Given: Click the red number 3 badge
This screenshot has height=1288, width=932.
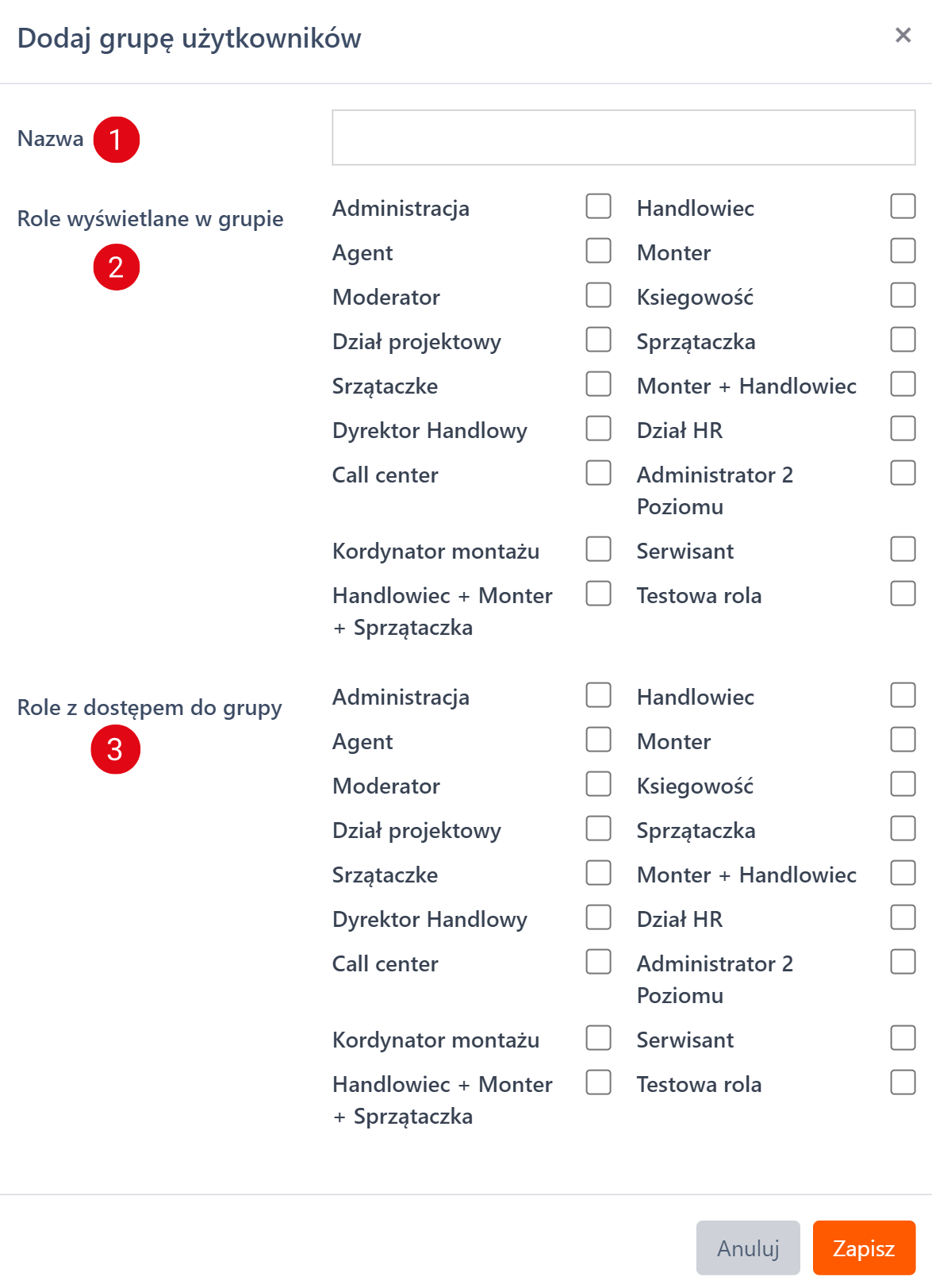Looking at the screenshot, I should [116, 749].
